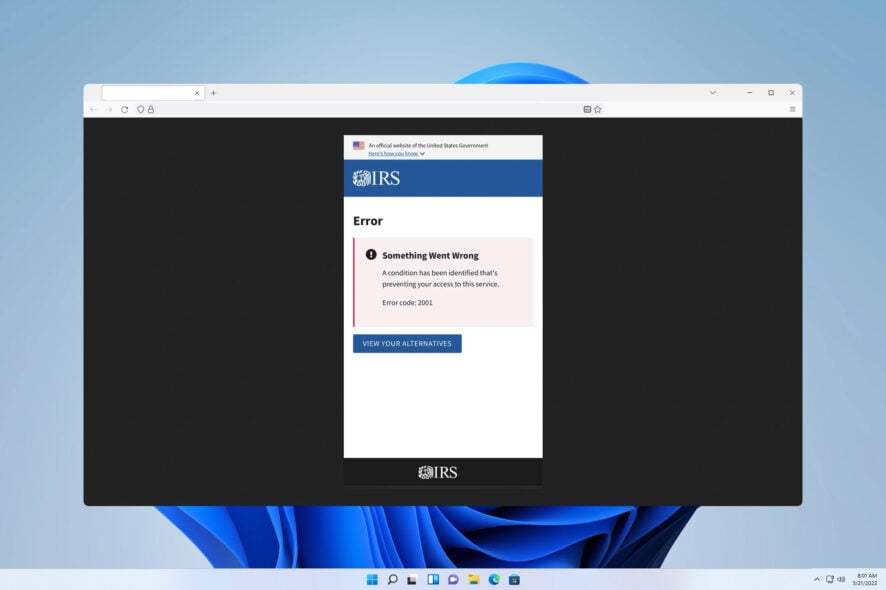The width and height of the screenshot is (886, 590).
Task: Open the Chat taskbar icon
Action: click(x=453, y=579)
